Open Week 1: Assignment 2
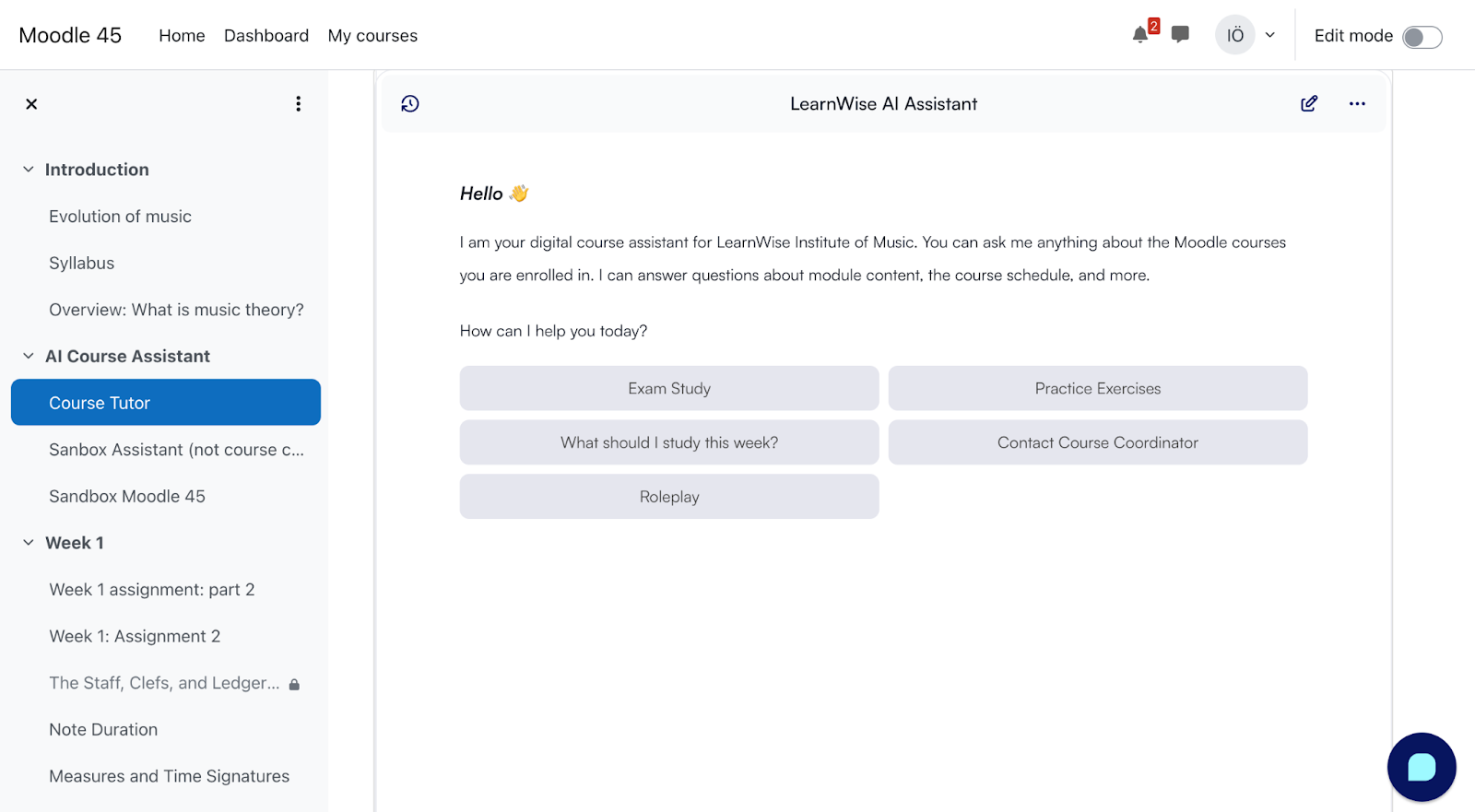 click(x=135, y=636)
